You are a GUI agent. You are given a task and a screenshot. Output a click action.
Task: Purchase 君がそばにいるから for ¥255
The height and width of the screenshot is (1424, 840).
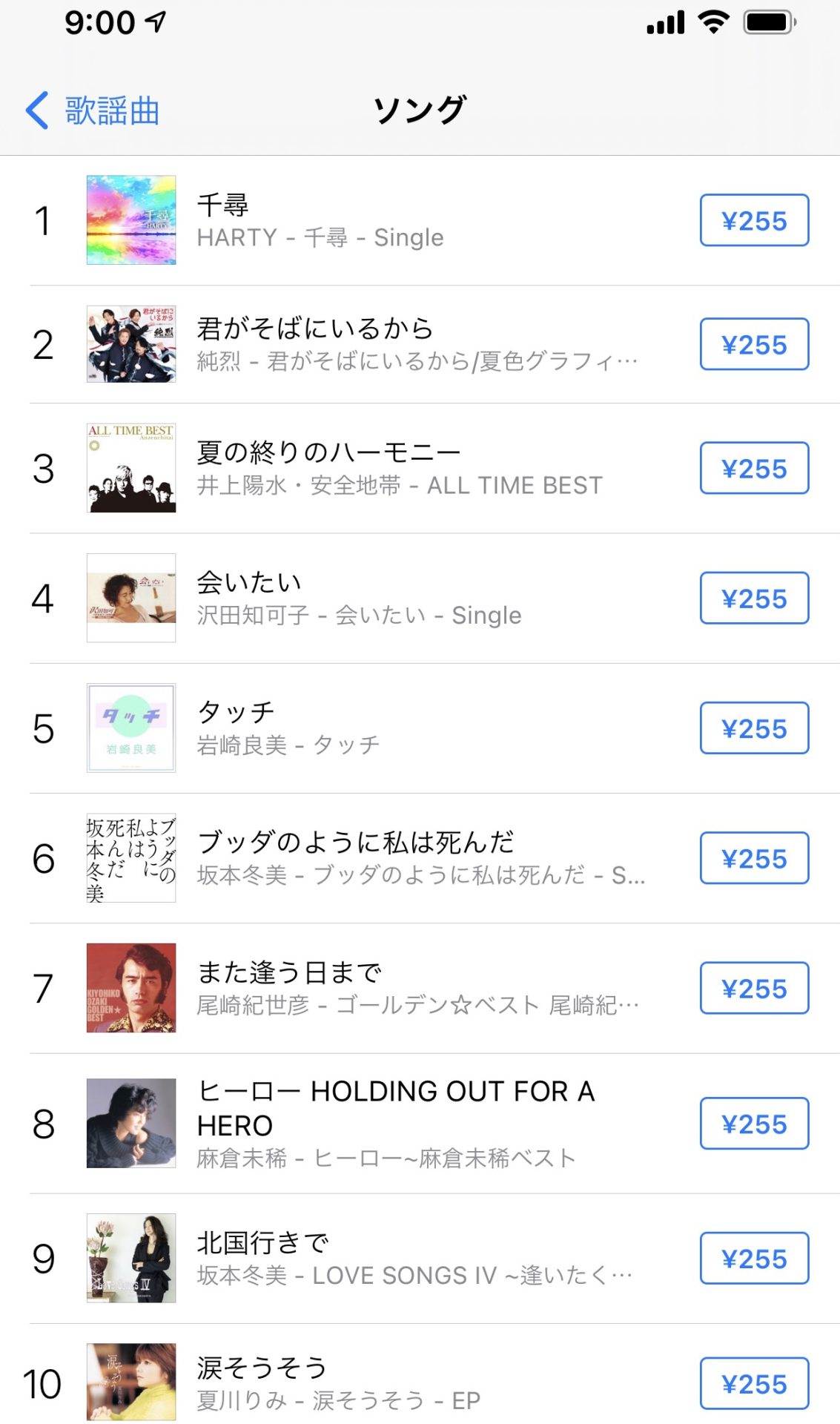pyautogui.click(x=754, y=344)
